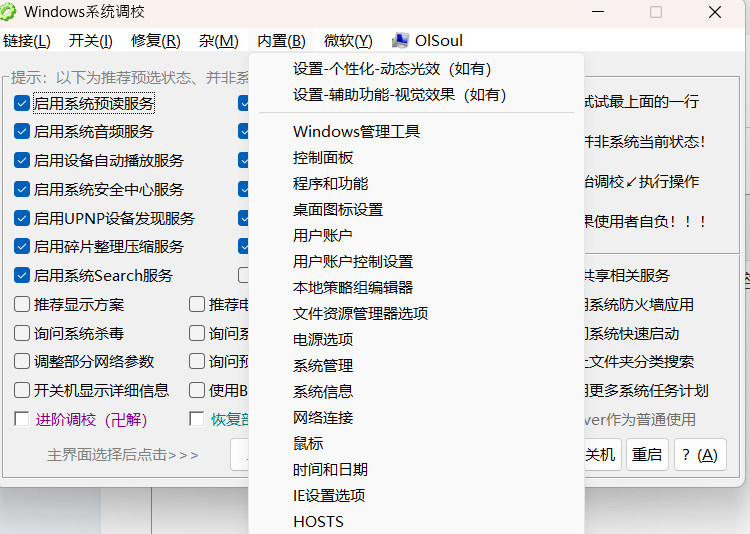Open 程序和功能 from the menu
This screenshot has height=534, width=750.
[416, 183]
